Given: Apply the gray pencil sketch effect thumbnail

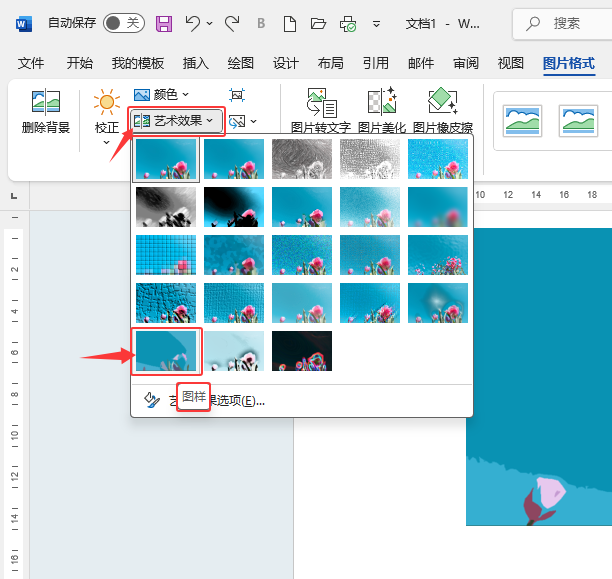Looking at the screenshot, I should point(302,159).
